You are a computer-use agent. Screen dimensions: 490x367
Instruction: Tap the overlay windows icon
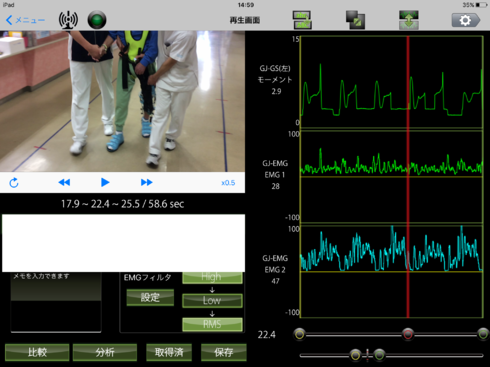pyautogui.click(x=355, y=20)
